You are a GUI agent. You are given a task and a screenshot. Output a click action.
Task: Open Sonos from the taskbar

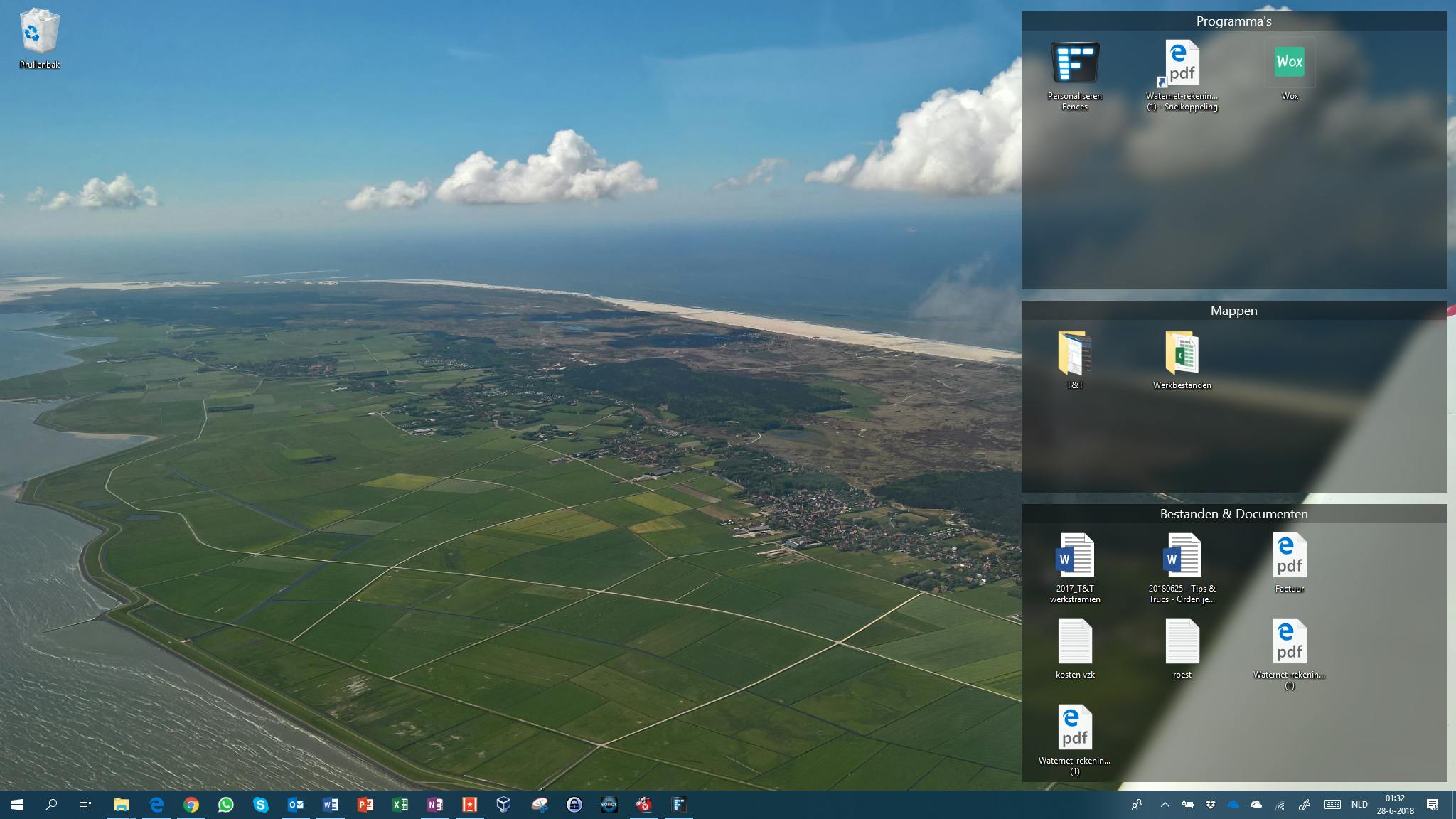pos(609,805)
